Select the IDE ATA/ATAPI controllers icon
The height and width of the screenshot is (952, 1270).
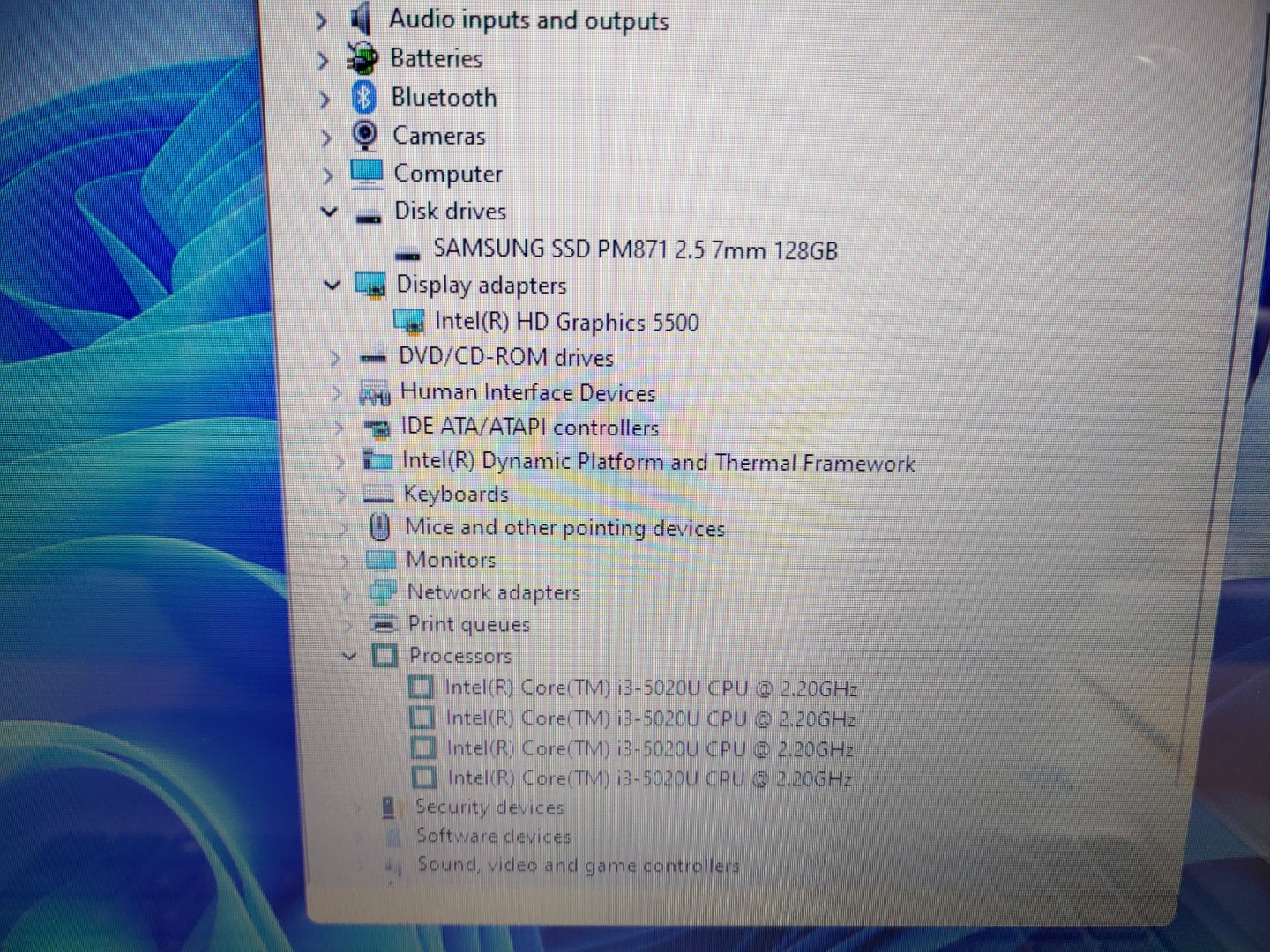coord(377,428)
